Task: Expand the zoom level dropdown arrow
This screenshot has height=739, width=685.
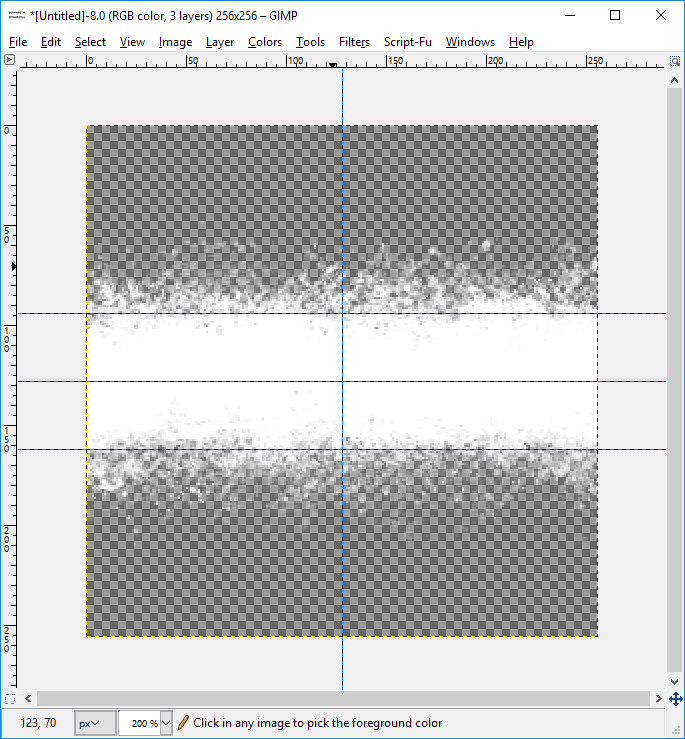Action: click(x=166, y=723)
